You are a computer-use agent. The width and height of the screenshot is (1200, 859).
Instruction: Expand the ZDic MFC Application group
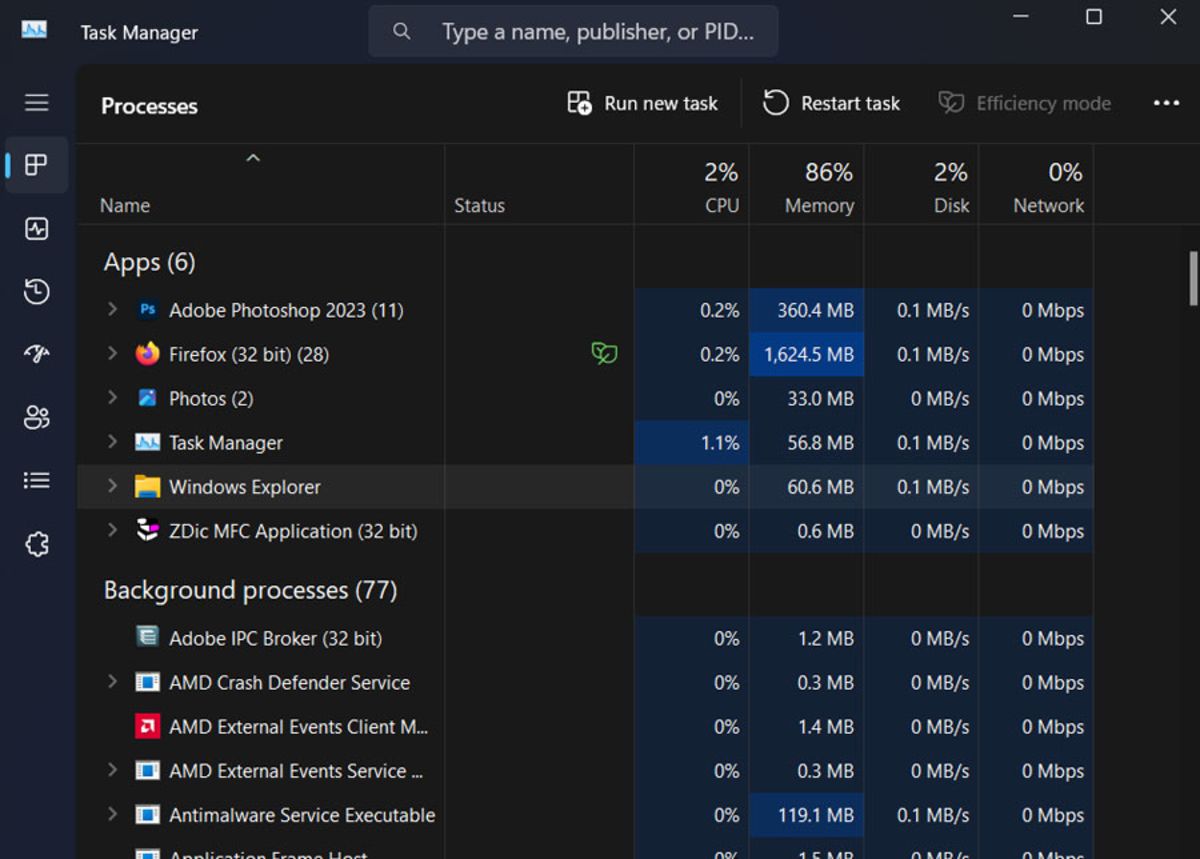[112, 531]
